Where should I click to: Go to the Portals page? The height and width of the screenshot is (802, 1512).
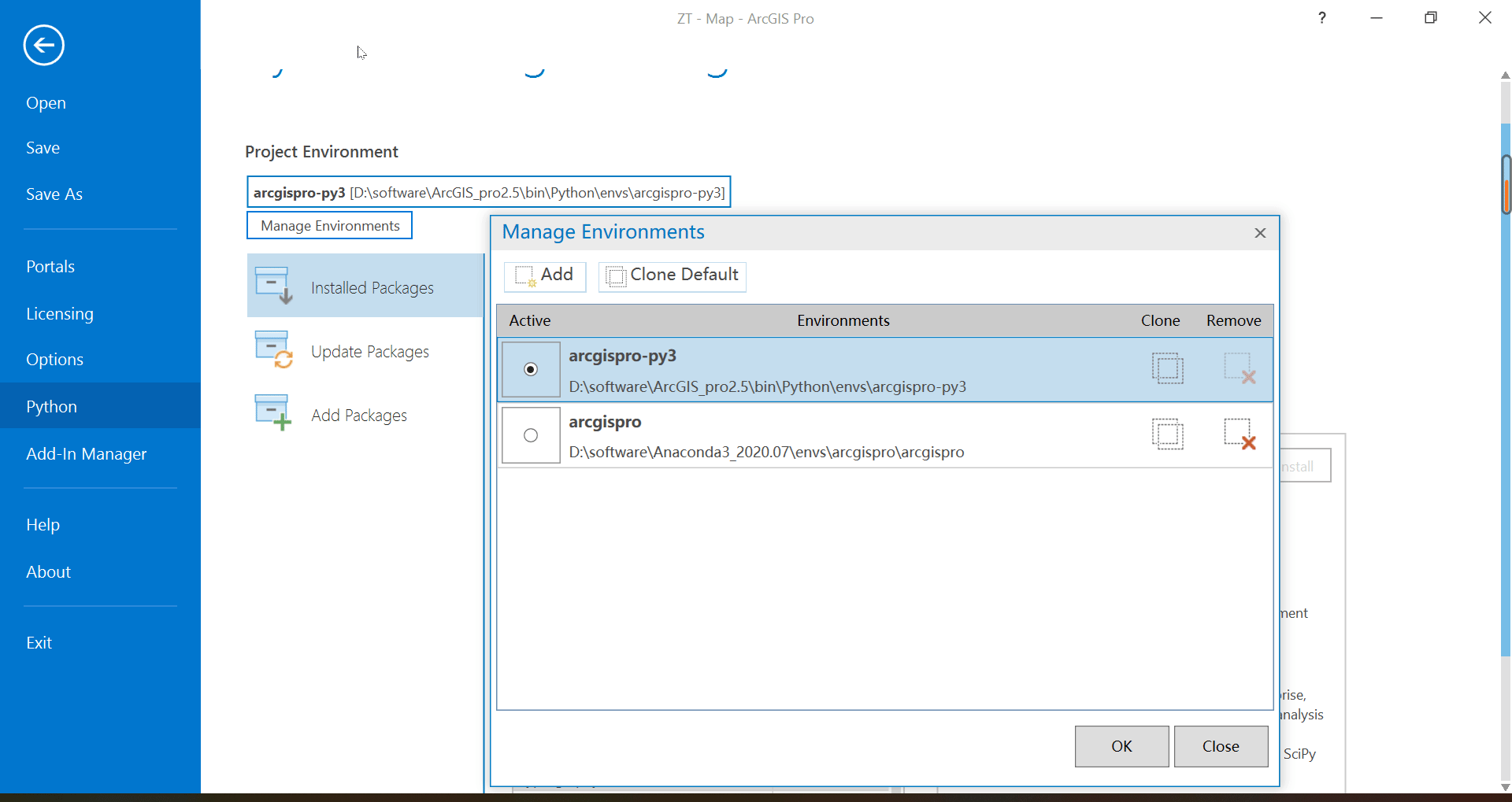50,267
